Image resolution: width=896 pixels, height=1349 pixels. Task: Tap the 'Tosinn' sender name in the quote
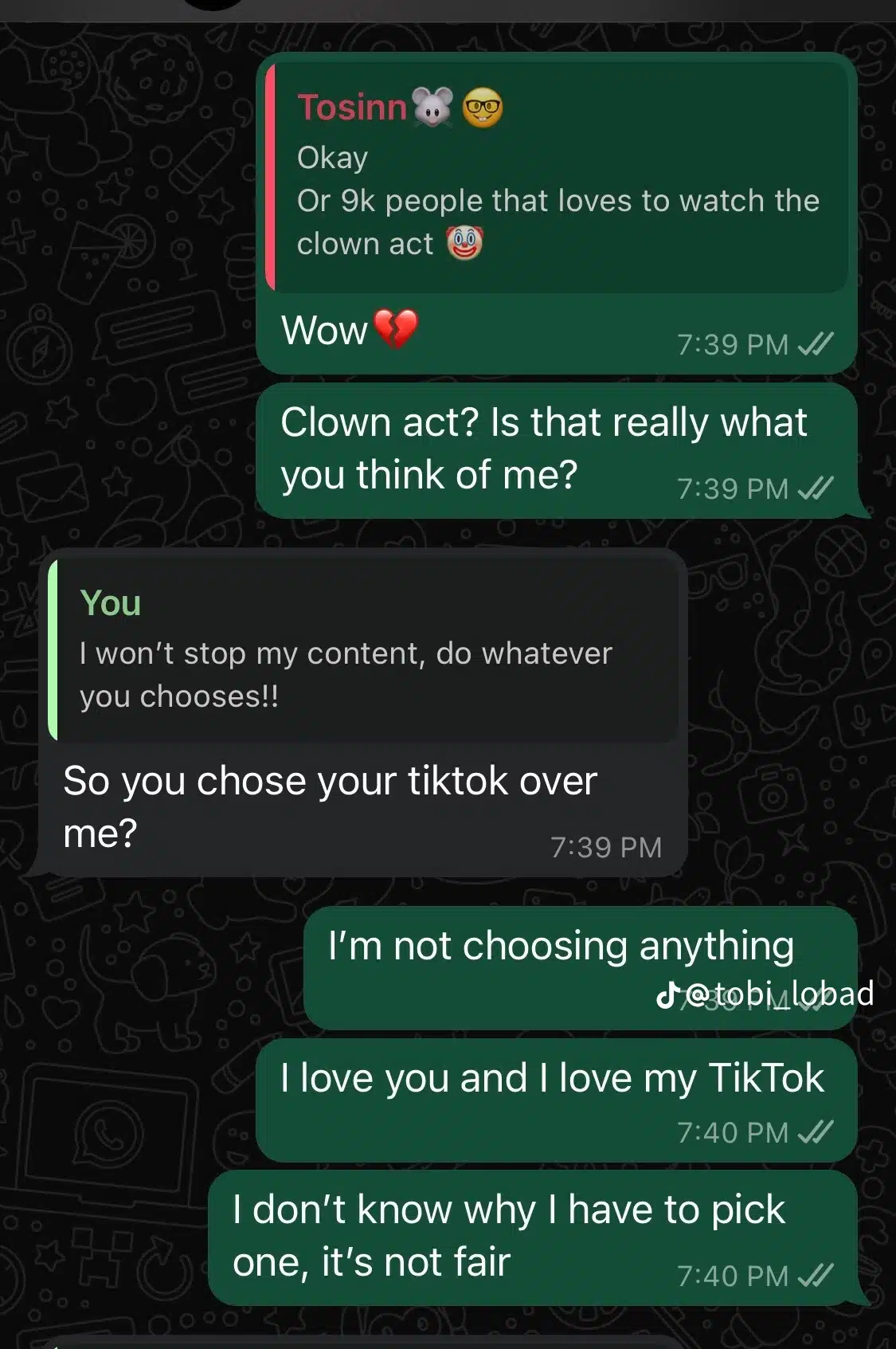[352, 108]
